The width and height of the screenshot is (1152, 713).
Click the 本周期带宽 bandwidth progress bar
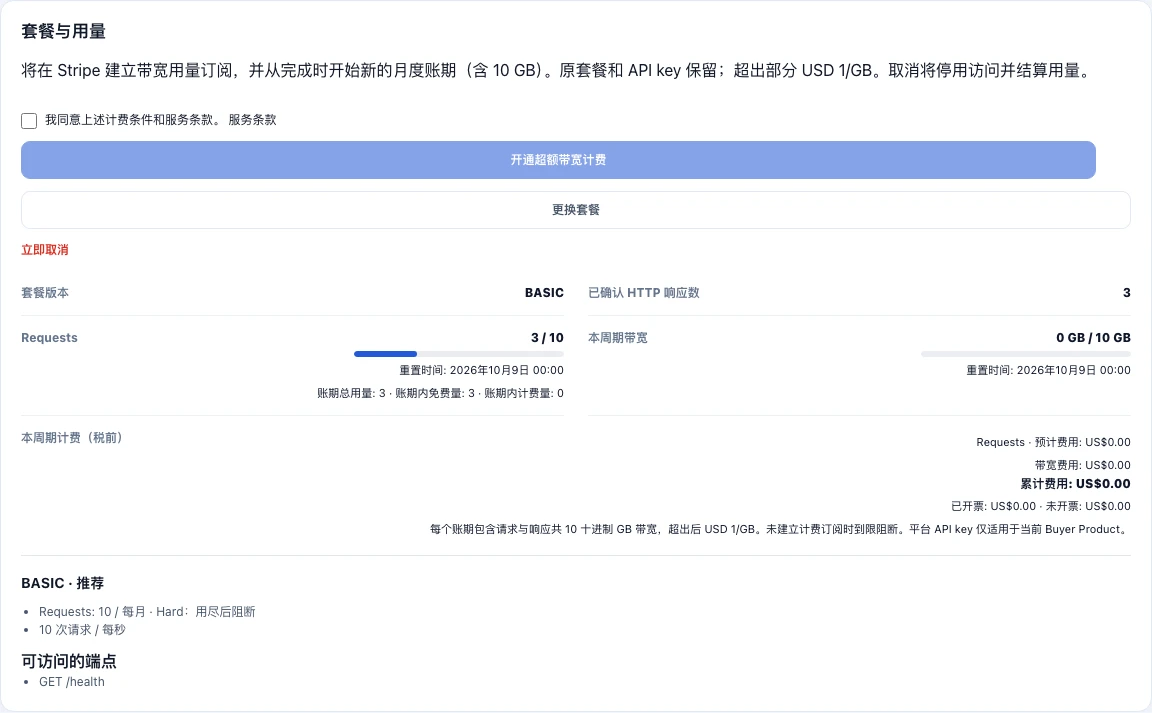coord(1026,354)
